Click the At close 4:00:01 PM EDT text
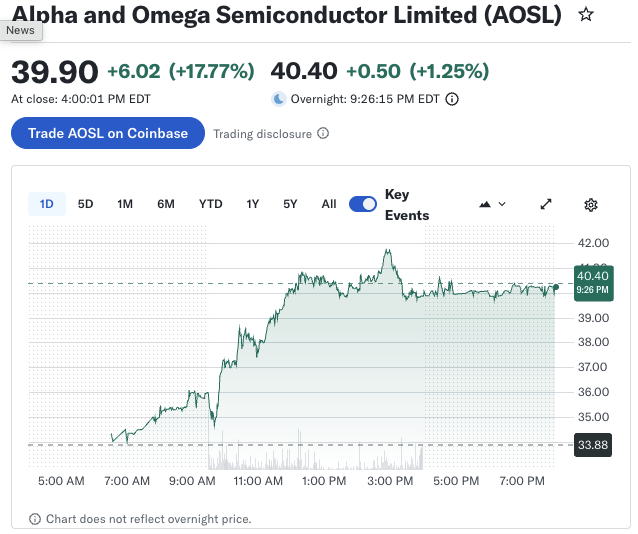The image size is (638, 534). 81,99
